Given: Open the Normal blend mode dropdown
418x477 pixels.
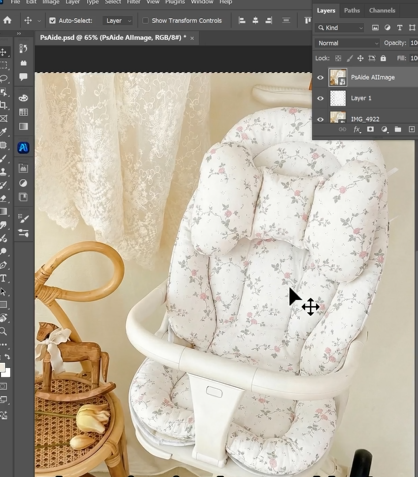Looking at the screenshot, I should (347, 43).
